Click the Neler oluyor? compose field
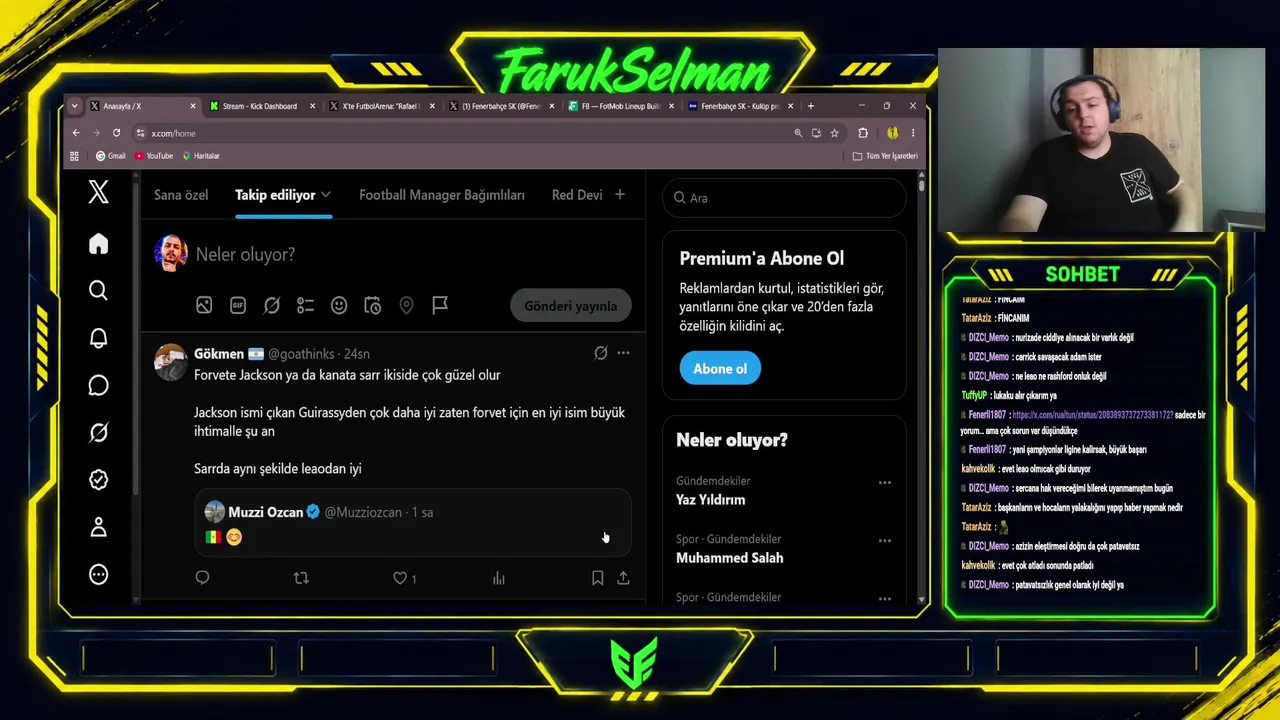This screenshot has width=1280, height=720. [x=412, y=254]
